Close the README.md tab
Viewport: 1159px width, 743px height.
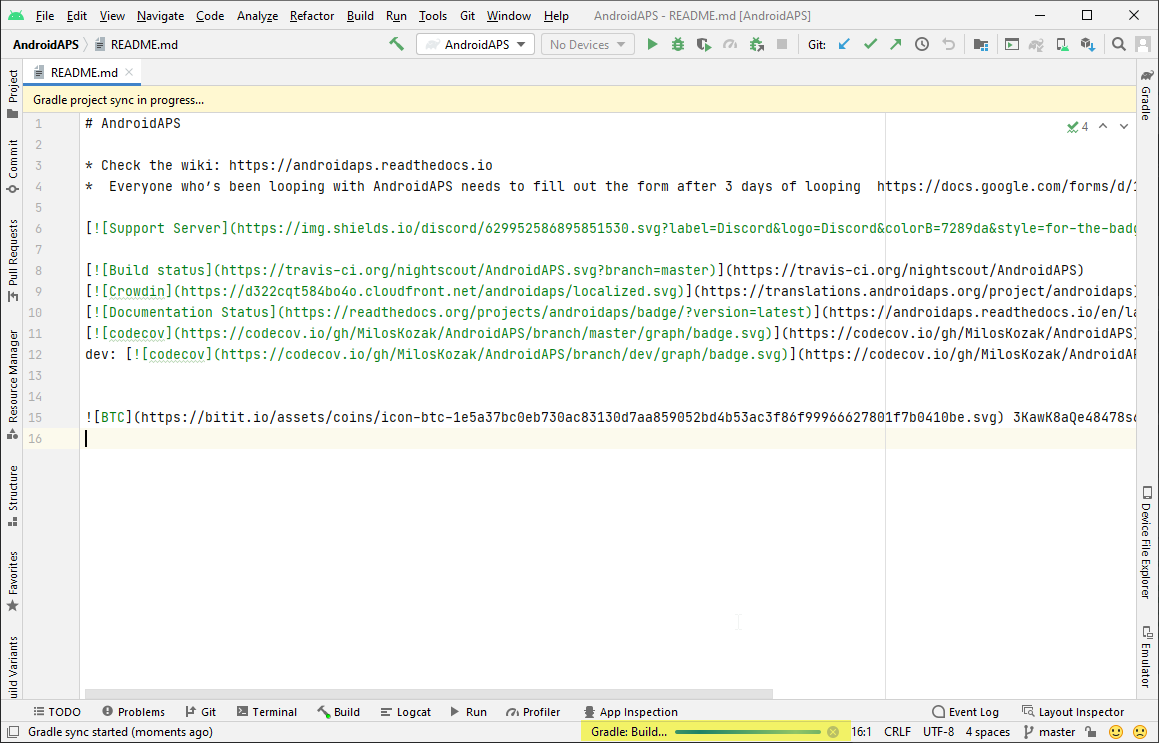click(129, 72)
